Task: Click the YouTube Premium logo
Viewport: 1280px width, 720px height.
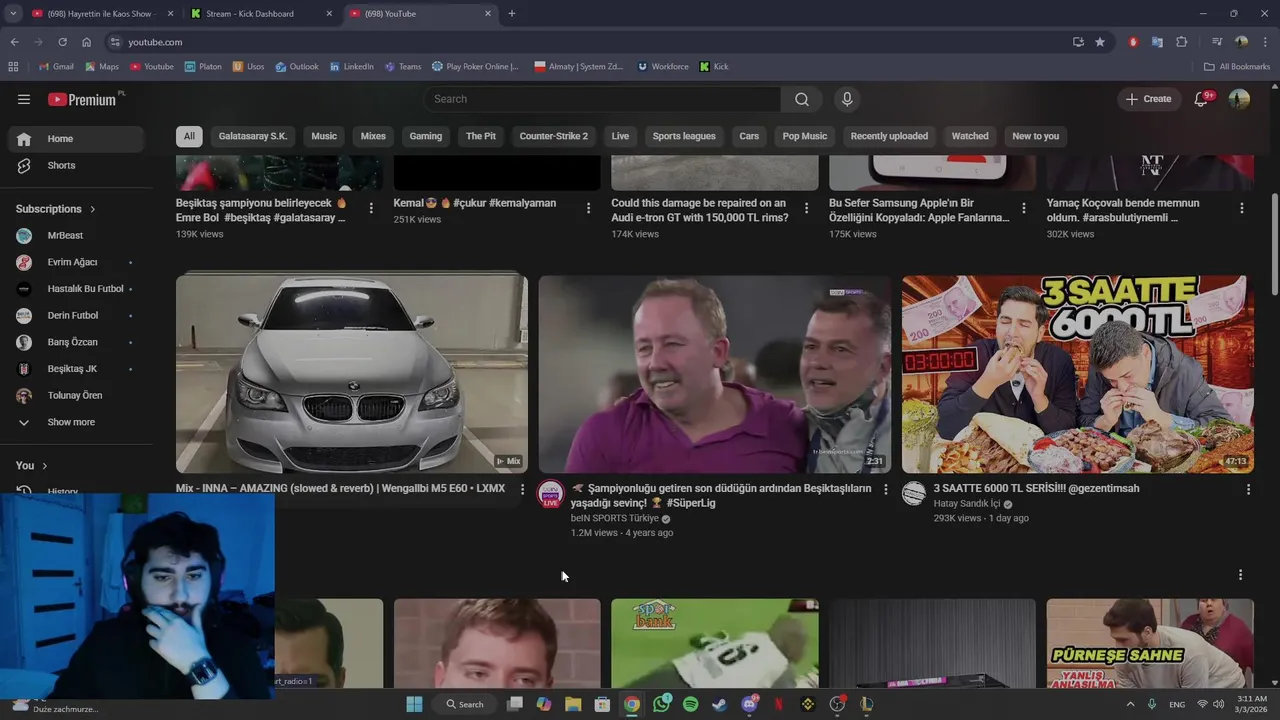Action: 84,99
